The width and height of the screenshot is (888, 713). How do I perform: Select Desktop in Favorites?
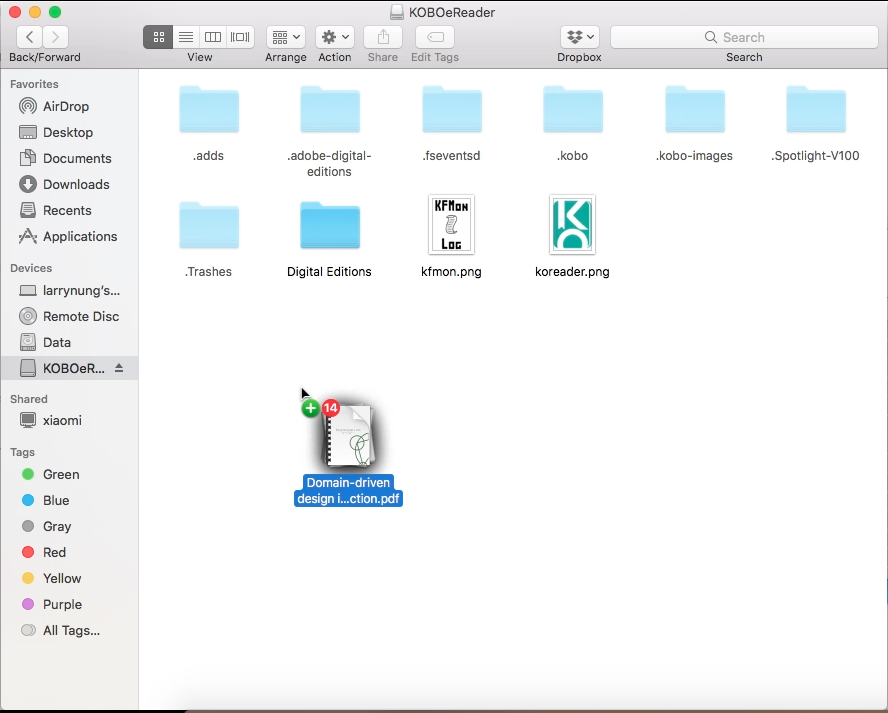pyautogui.click(x=69, y=133)
